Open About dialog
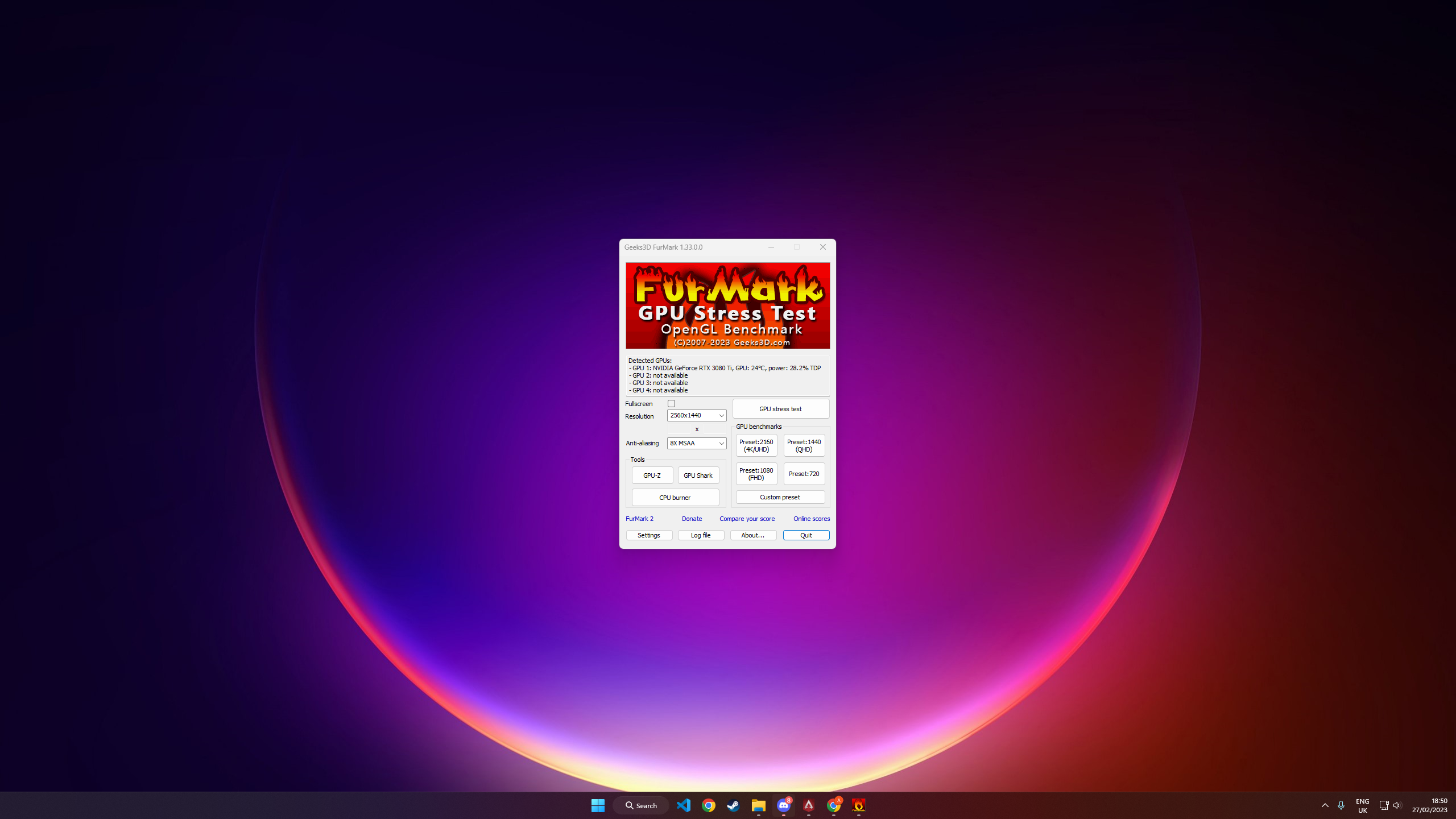Screen dimensions: 1456x819 (753, 535)
